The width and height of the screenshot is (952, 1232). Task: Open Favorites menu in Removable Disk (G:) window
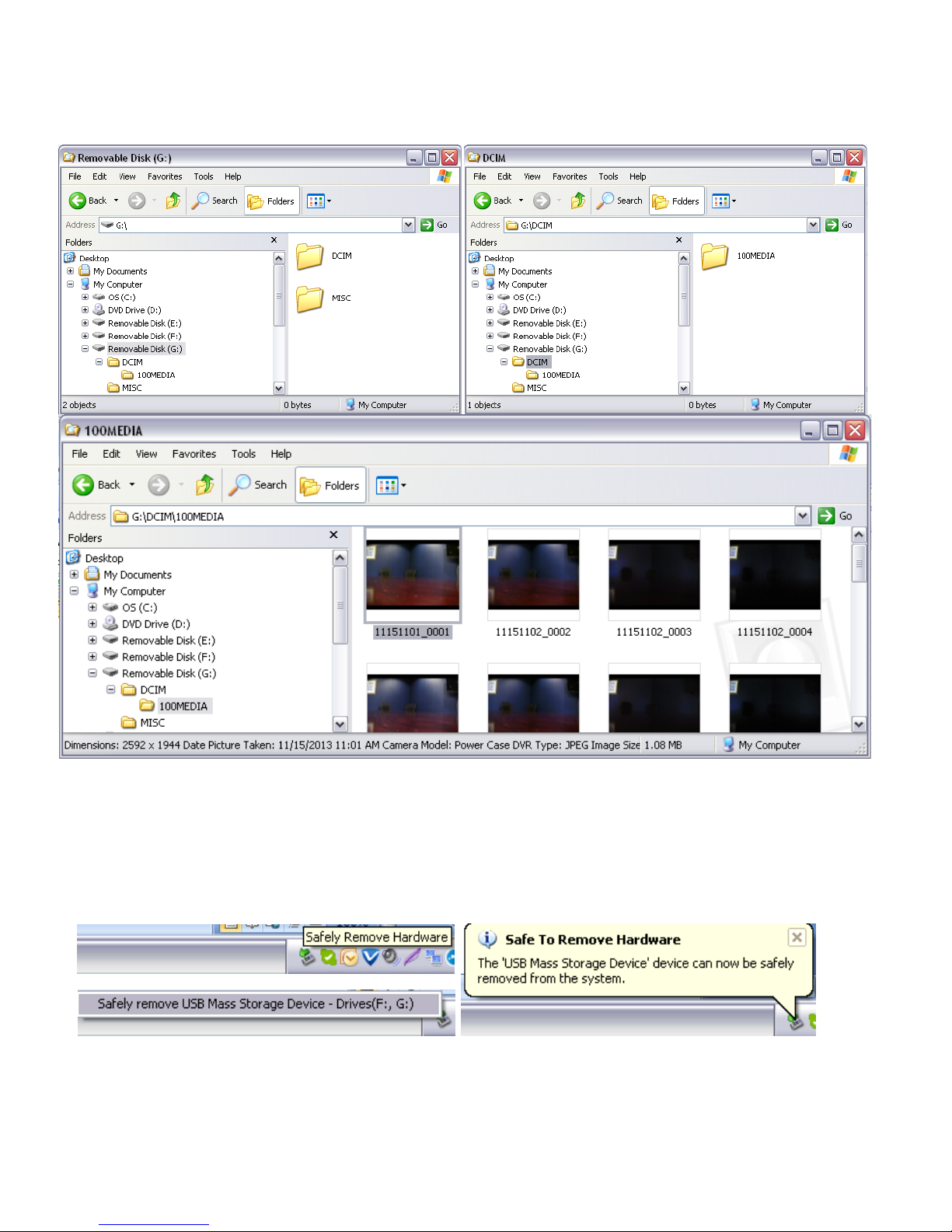165,176
